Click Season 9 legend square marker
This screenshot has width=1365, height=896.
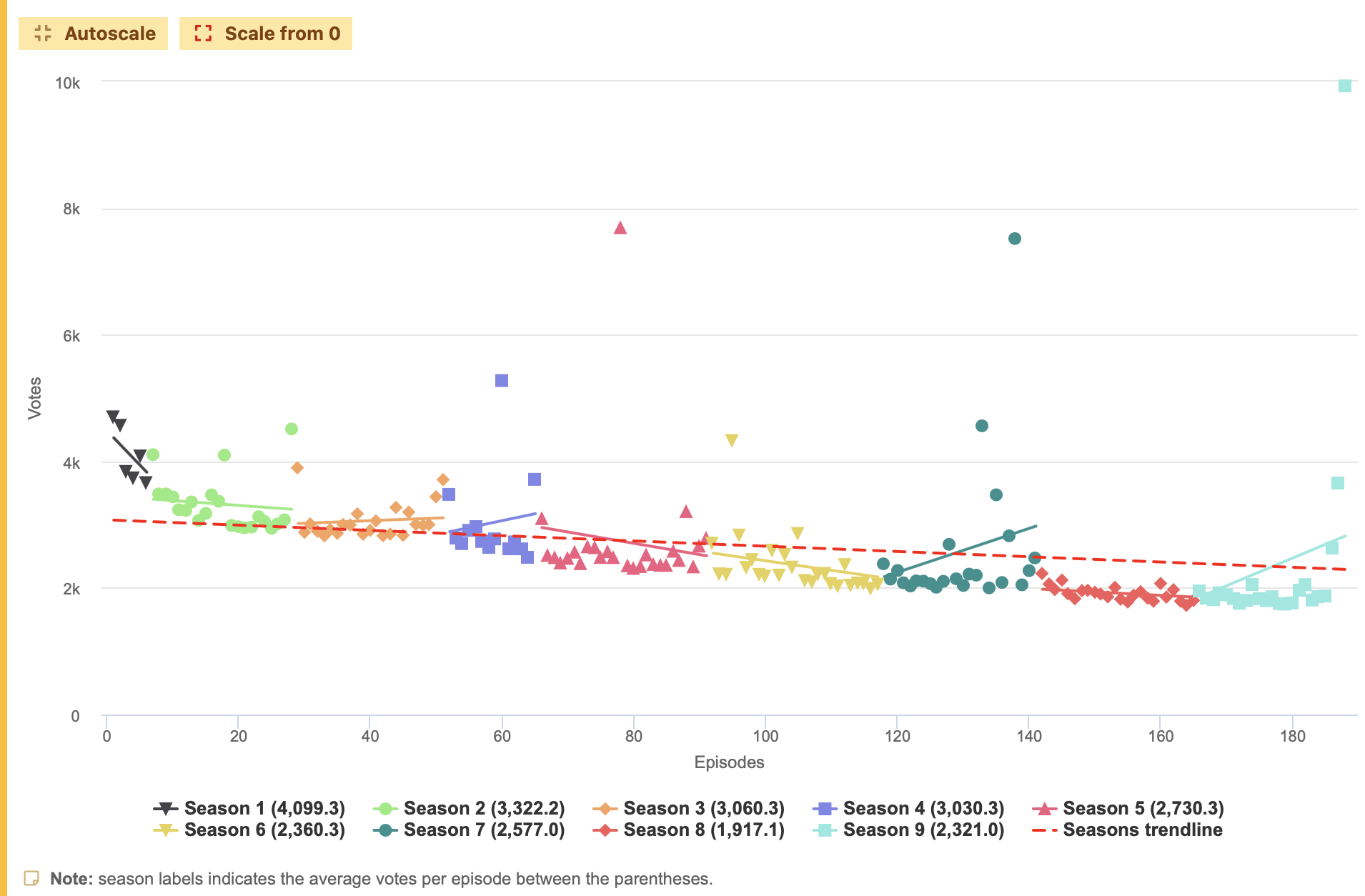(x=825, y=830)
